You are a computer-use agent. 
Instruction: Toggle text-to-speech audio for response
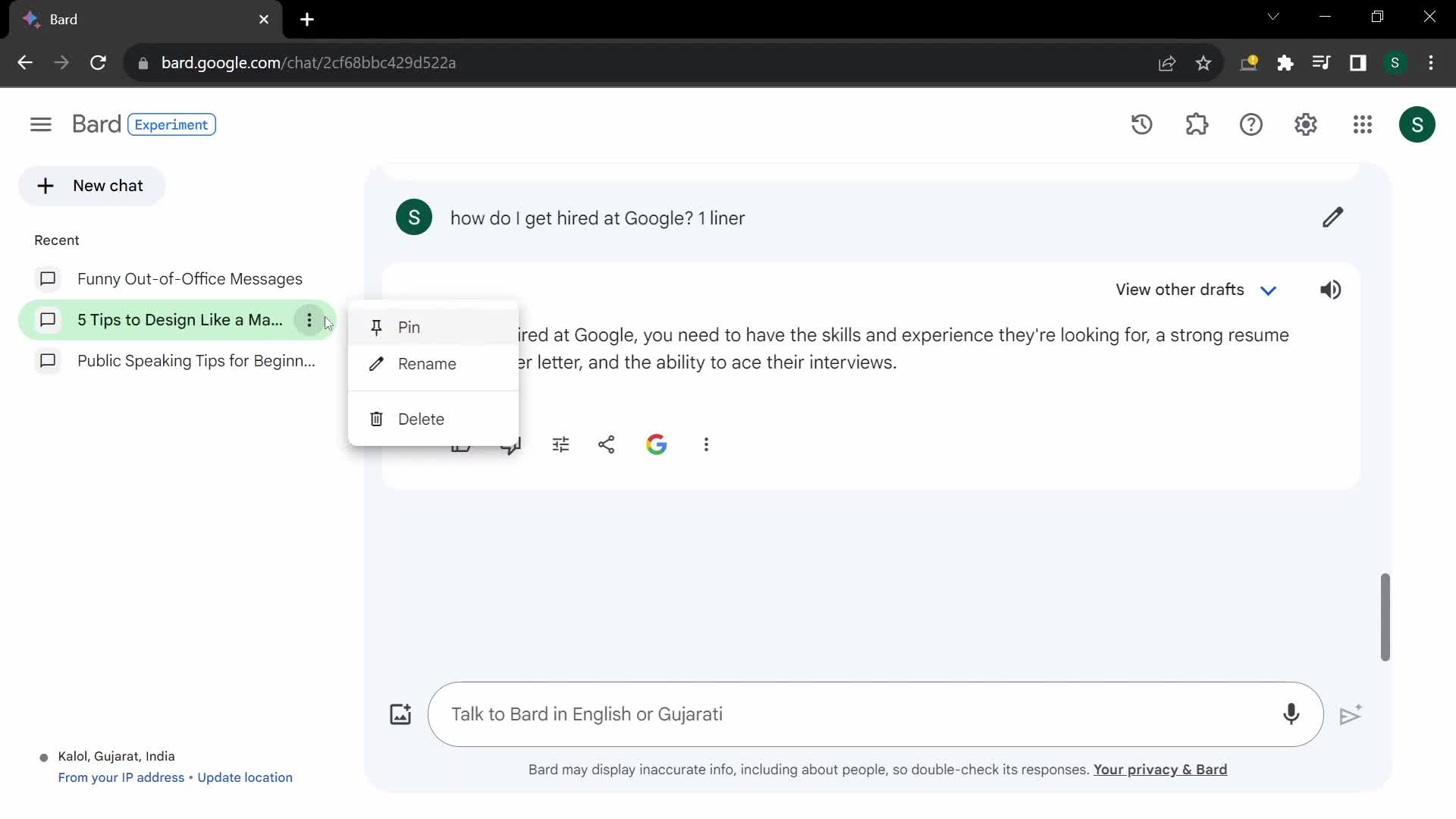pos(1330,290)
